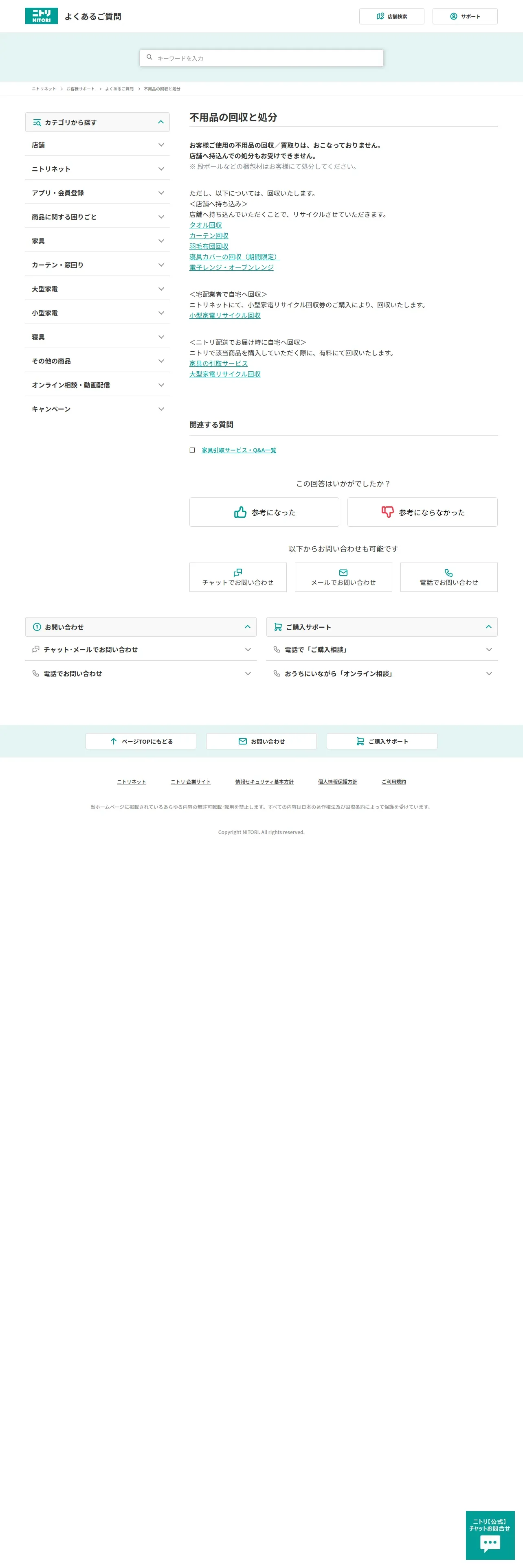Collapse the ご購入サポート section header
The image size is (523, 1568).
point(382,626)
